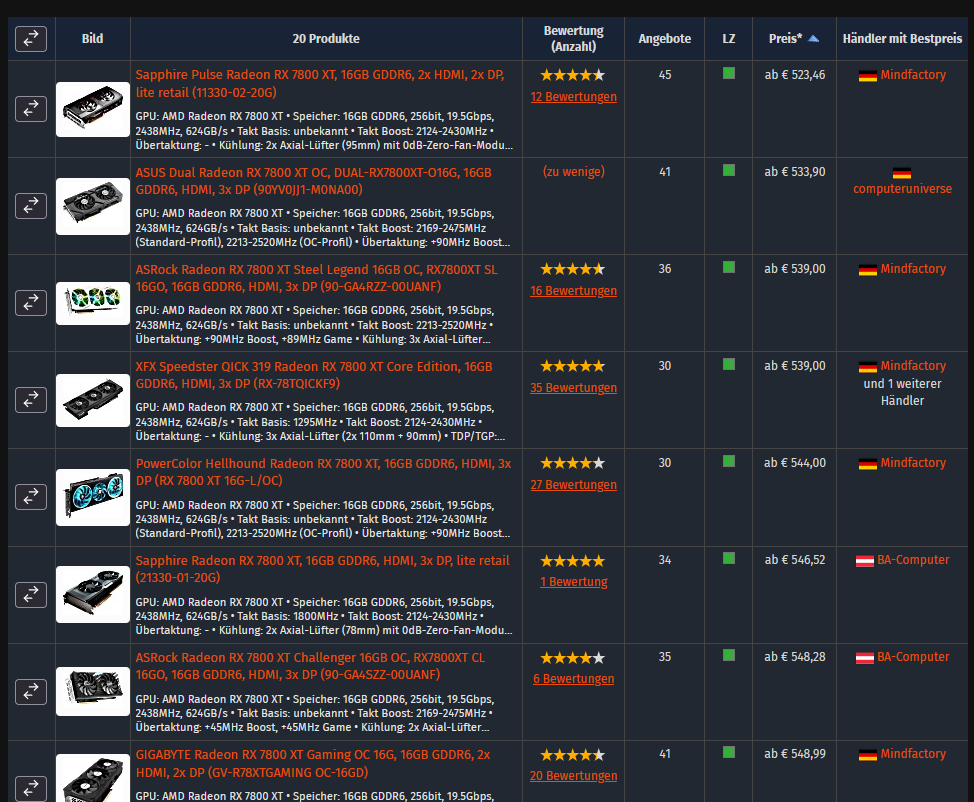Click availability indicator for PowerColor Hellhound
This screenshot has width=974, height=802.
point(729,461)
